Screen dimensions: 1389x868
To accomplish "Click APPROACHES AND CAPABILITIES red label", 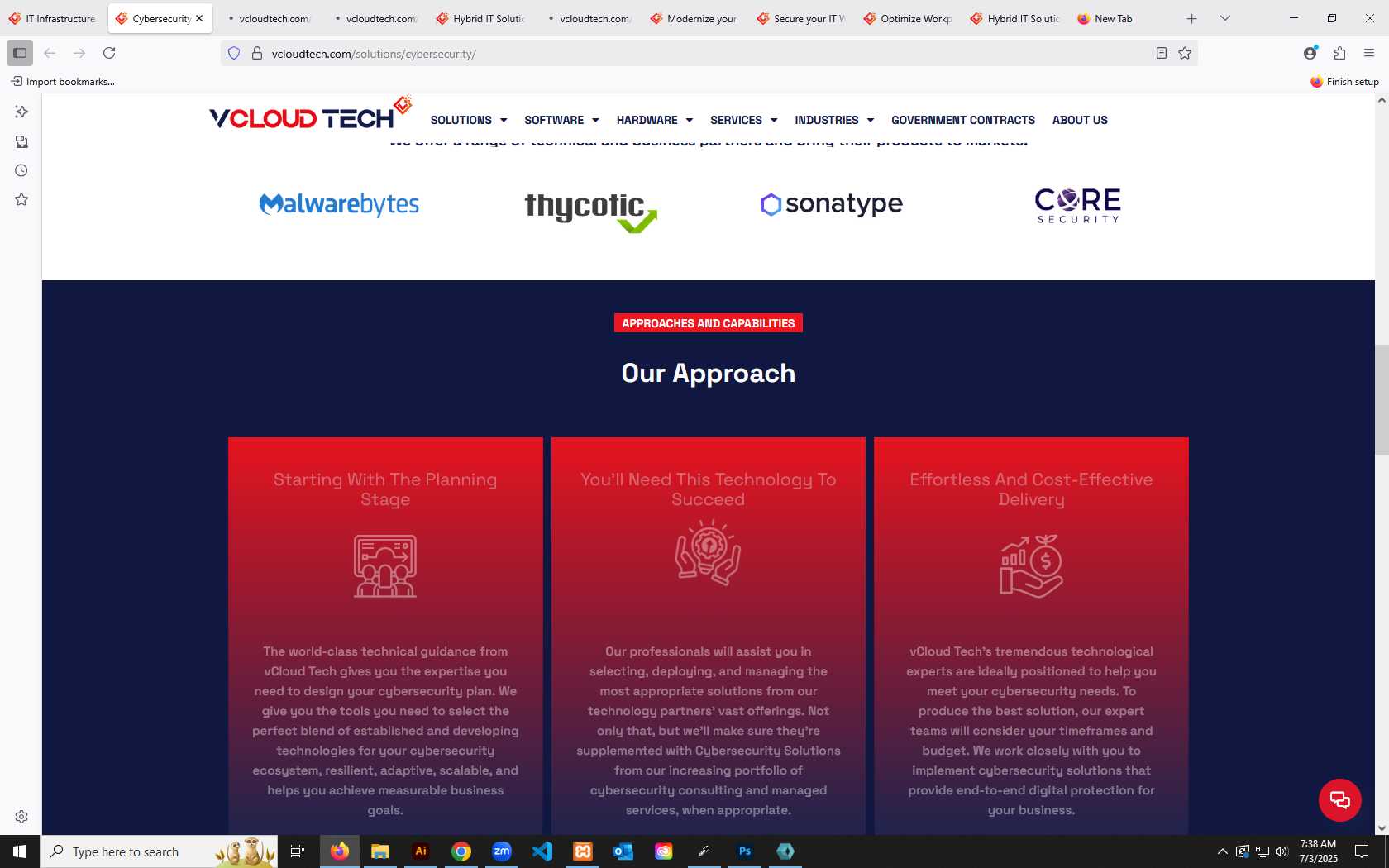I will pos(709,323).
